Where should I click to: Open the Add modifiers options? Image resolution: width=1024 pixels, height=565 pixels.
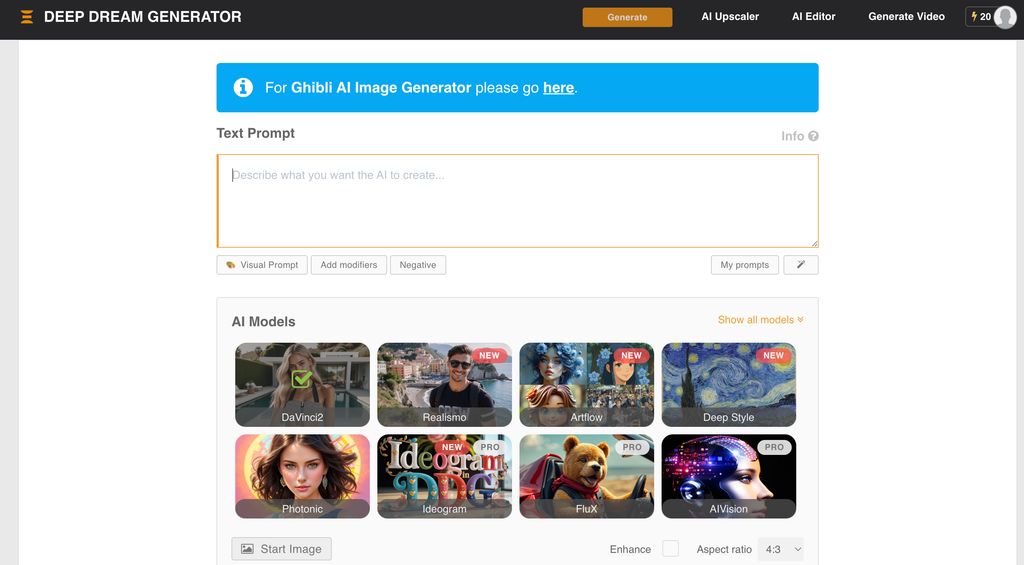click(349, 265)
